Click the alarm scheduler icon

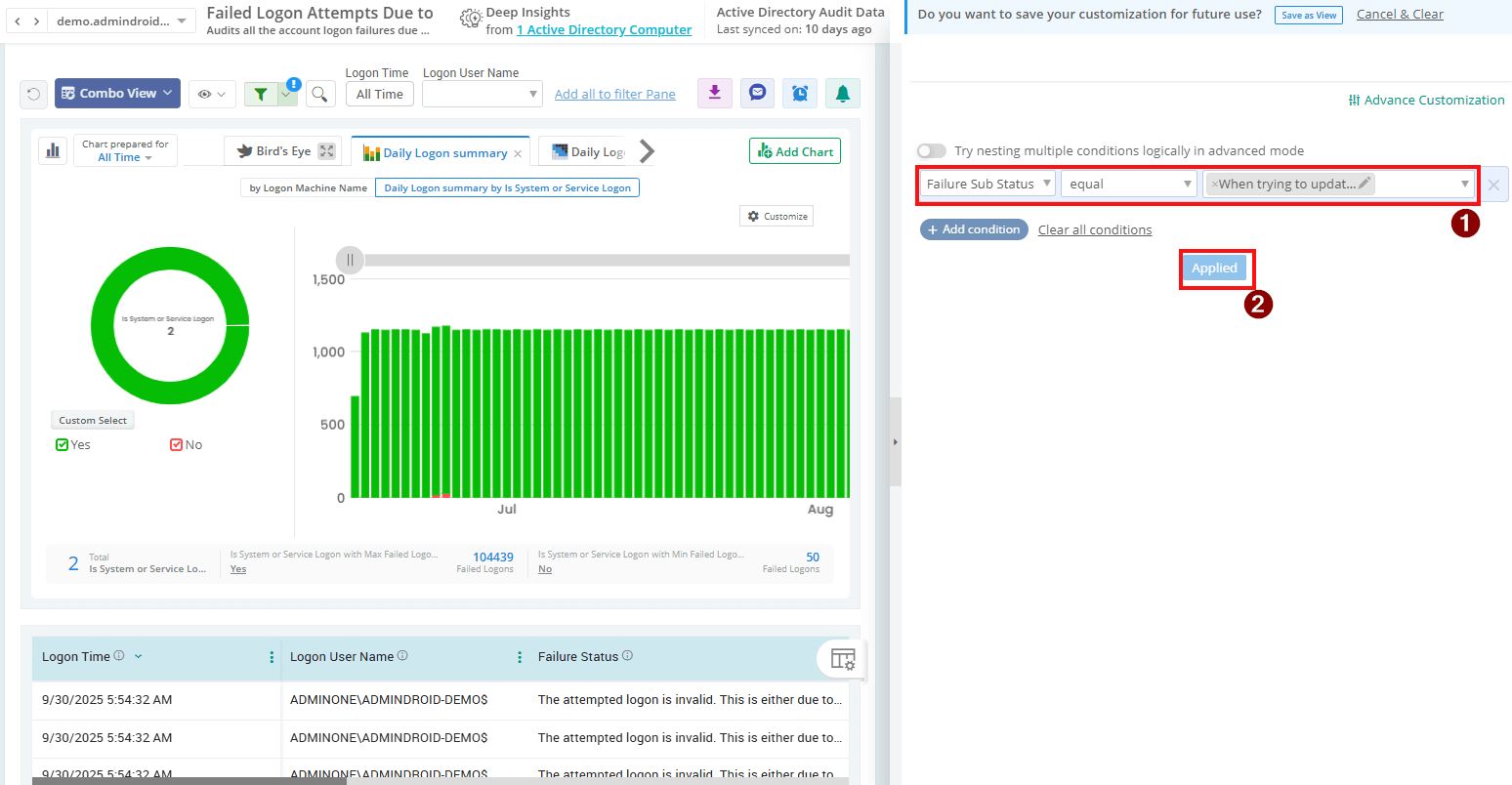click(800, 93)
